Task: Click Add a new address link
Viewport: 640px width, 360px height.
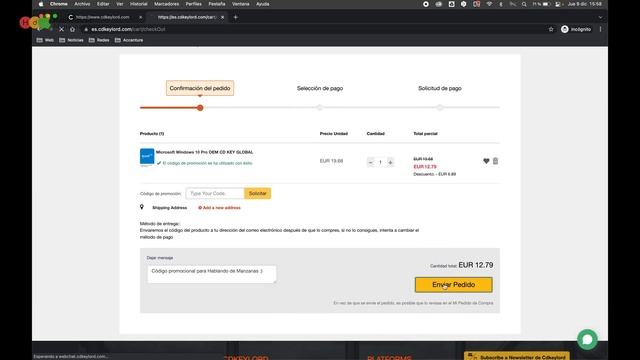Action: (220, 208)
